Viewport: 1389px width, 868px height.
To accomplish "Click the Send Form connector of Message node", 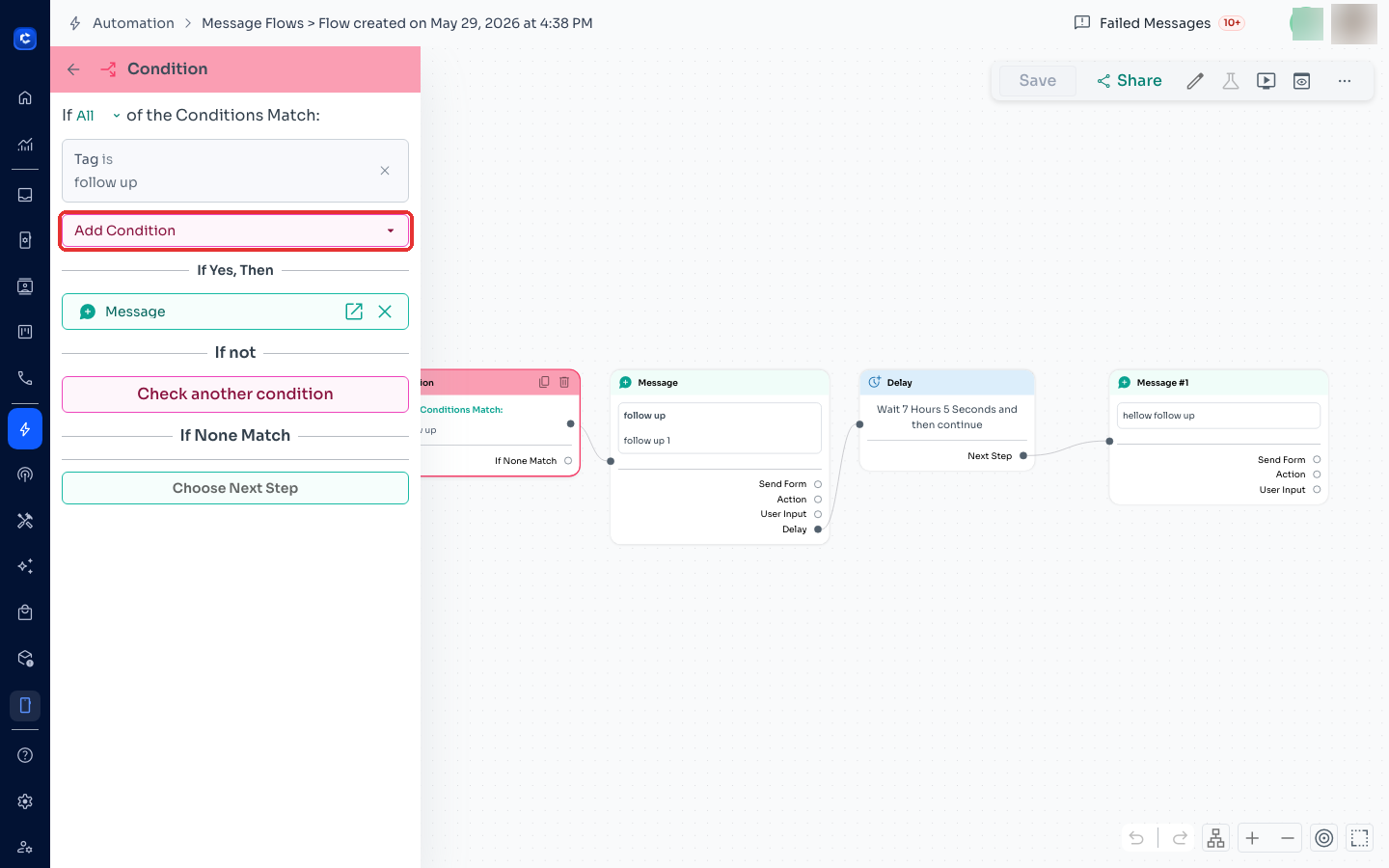I will coord(818,484).
